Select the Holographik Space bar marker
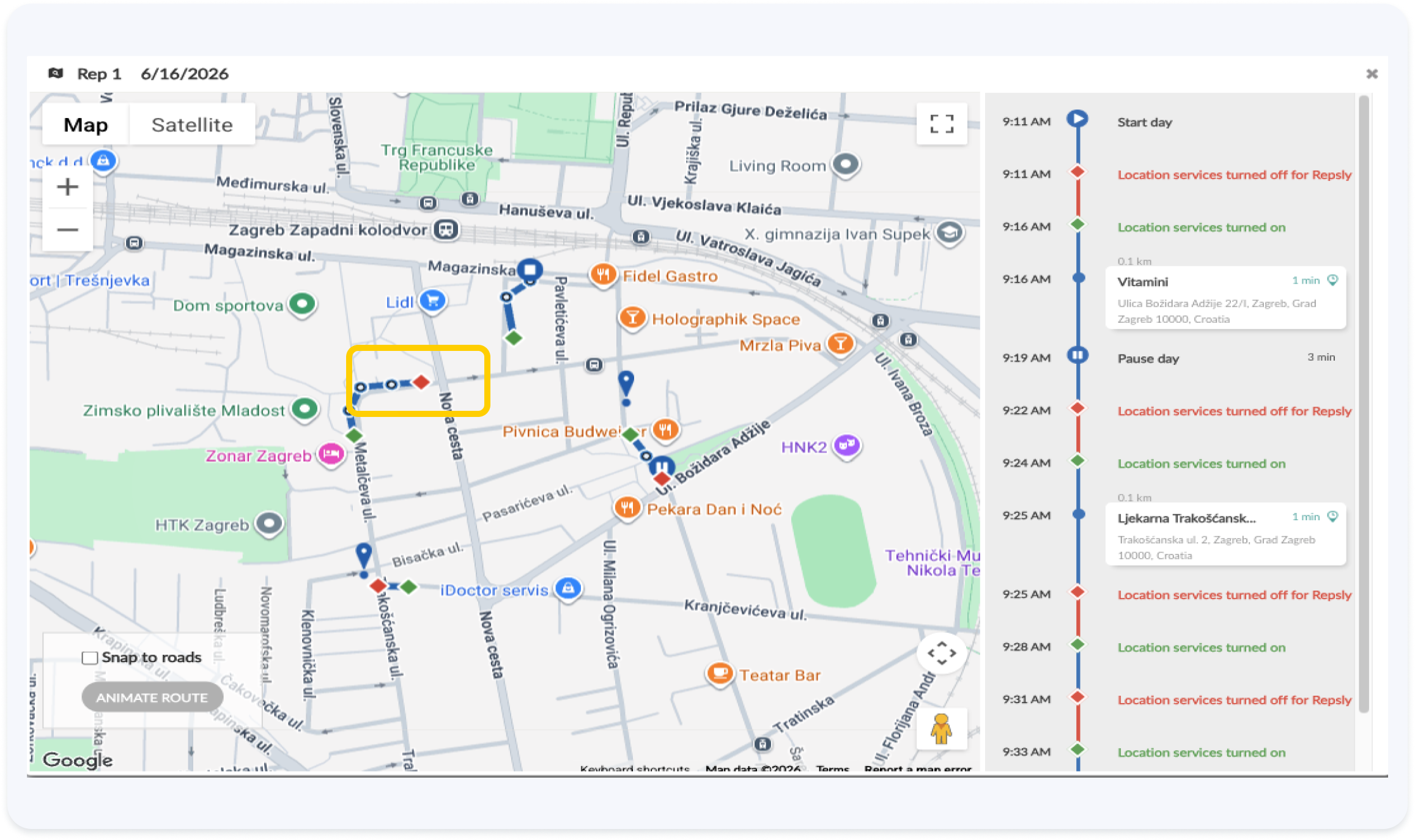1415x840 pixels. coord(632,318)
